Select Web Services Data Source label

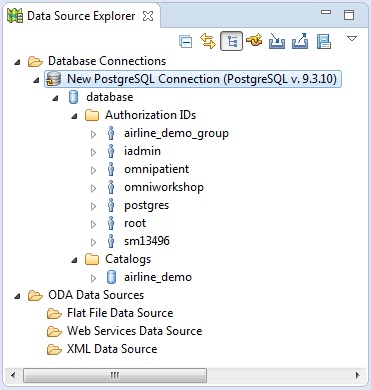coord(134,331)
